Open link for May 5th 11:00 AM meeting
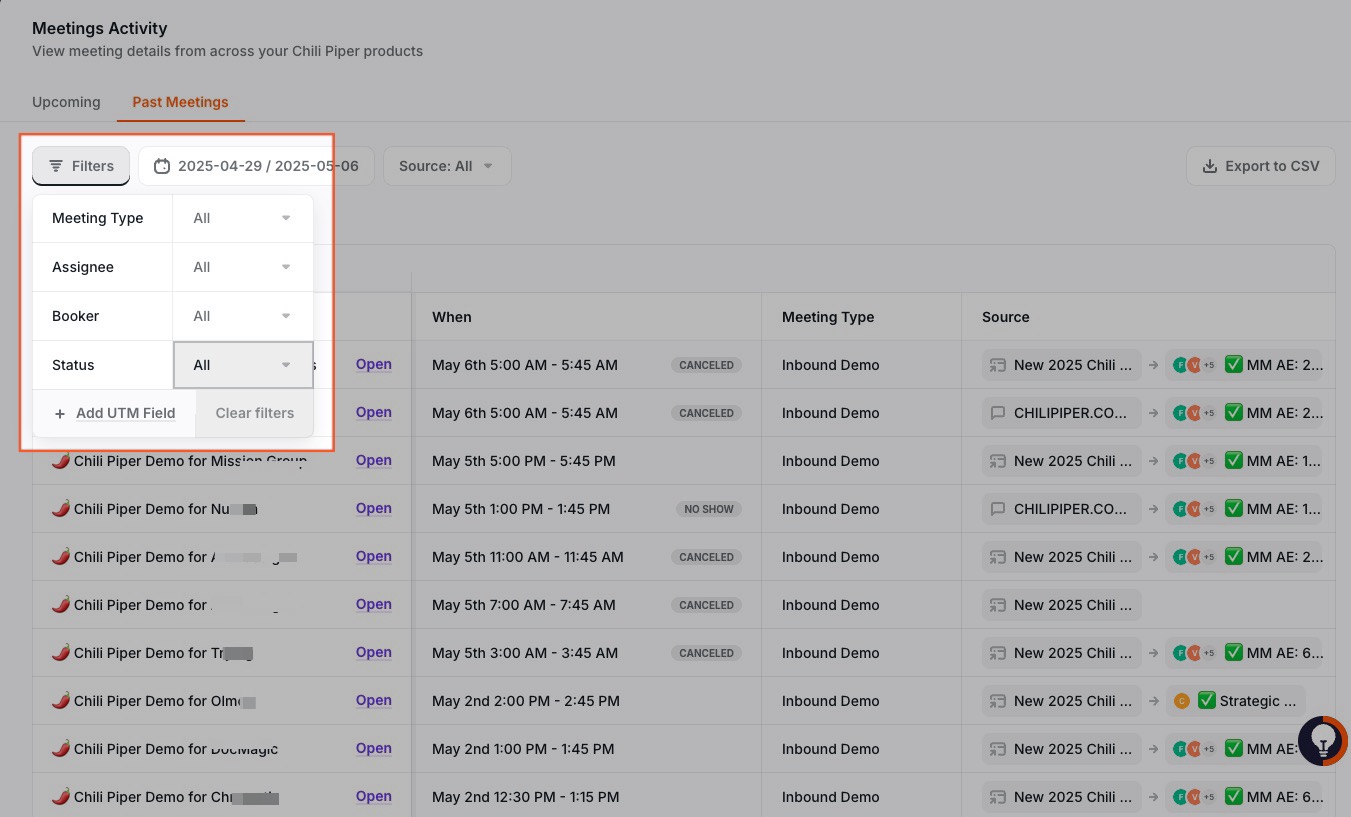The width and height of the screenshot is (1351, 817). pyautogui.click(x=373, y=556)
